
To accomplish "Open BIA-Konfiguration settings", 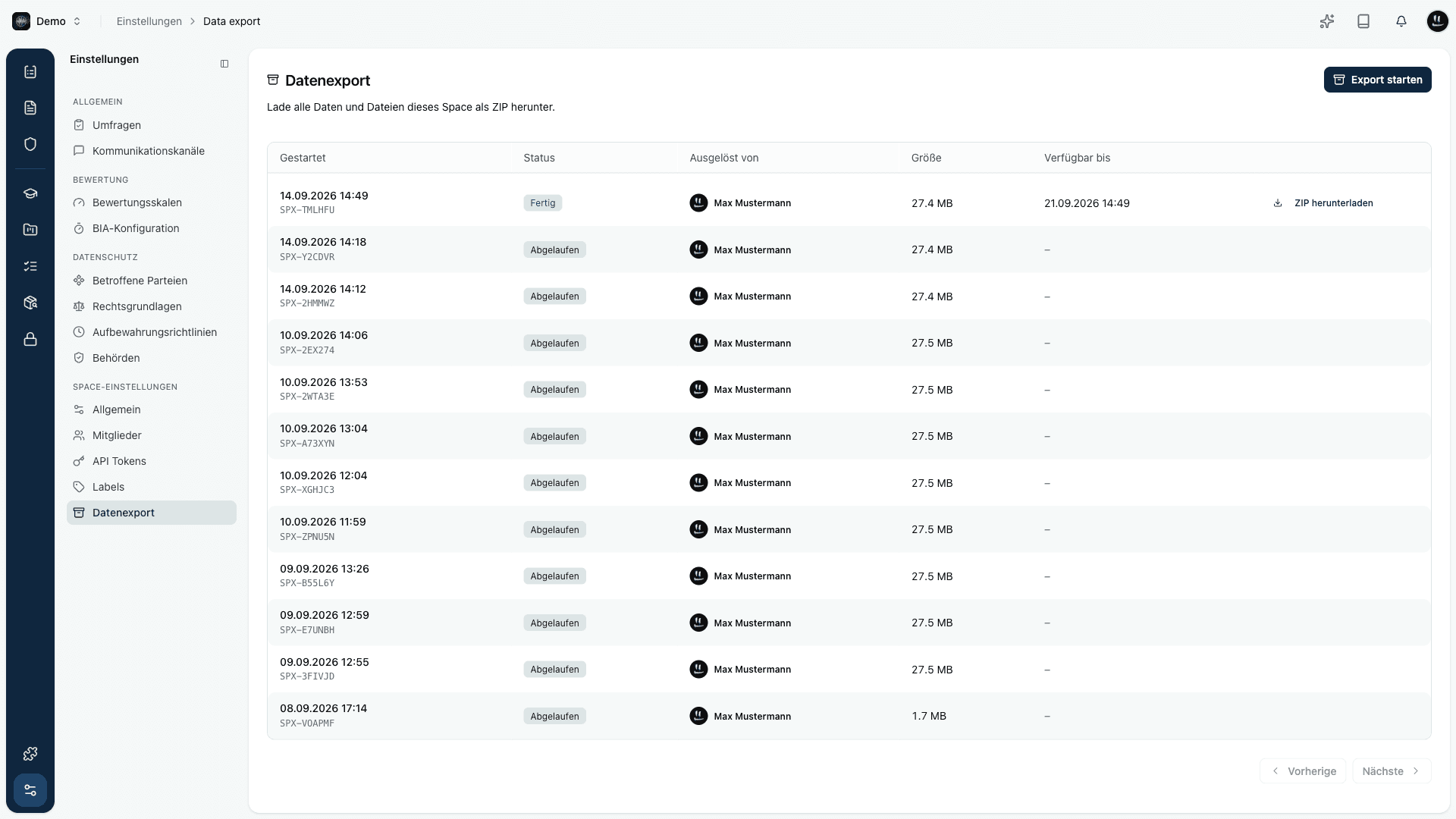I will (152, 228).
